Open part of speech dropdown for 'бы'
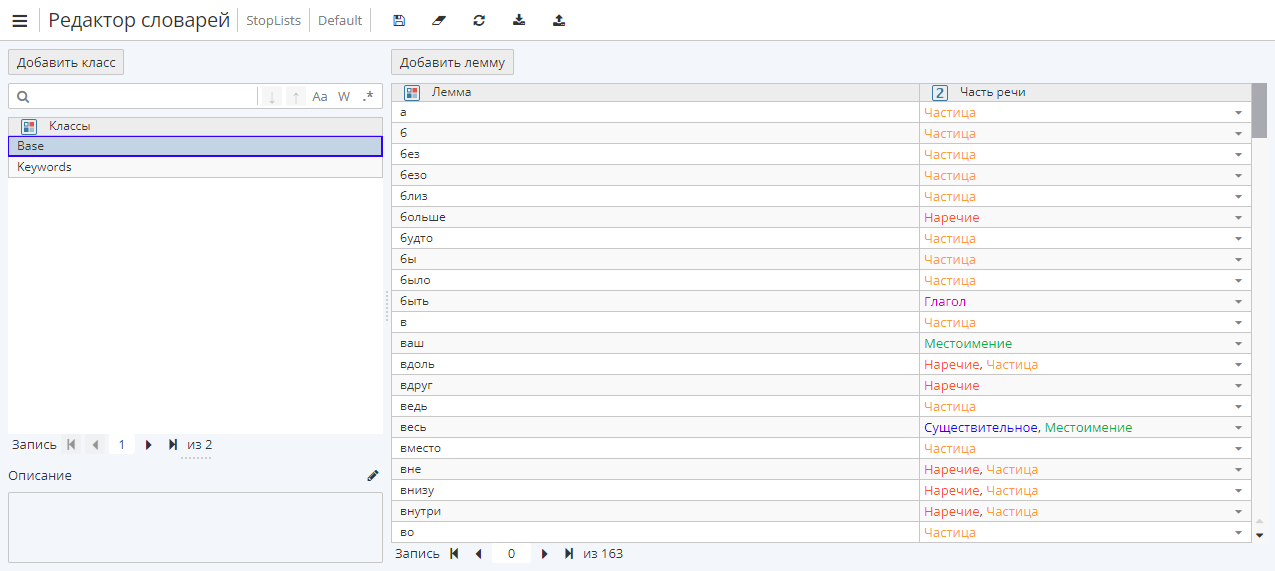This screenshot has width=1275, height=571. [1238, 260]
